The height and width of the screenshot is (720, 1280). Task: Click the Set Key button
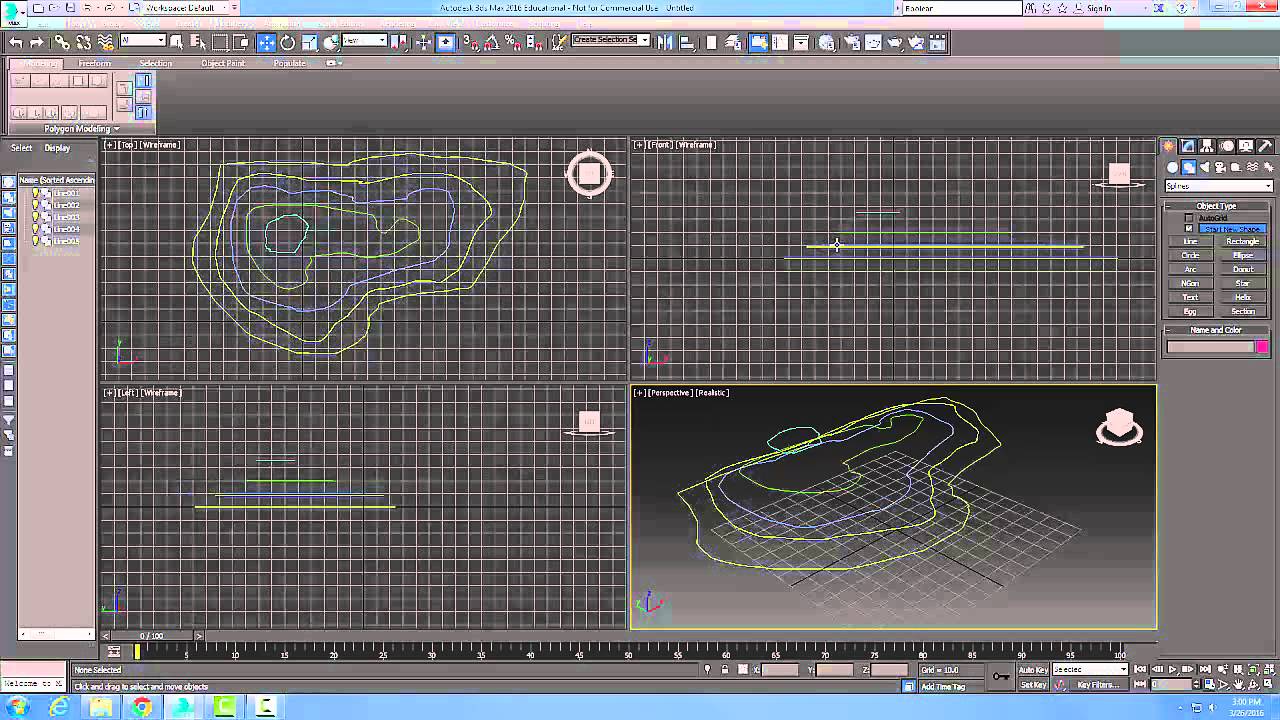[1033, 685]
